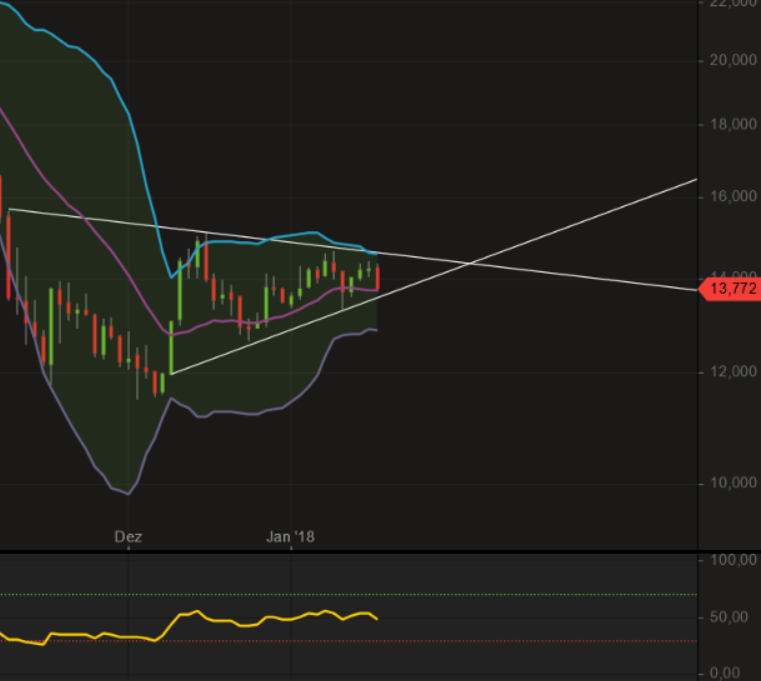This screenshot has height=681, width=761.
Task: Click the 100,00 RSI scale label
Action: point(733,560)
